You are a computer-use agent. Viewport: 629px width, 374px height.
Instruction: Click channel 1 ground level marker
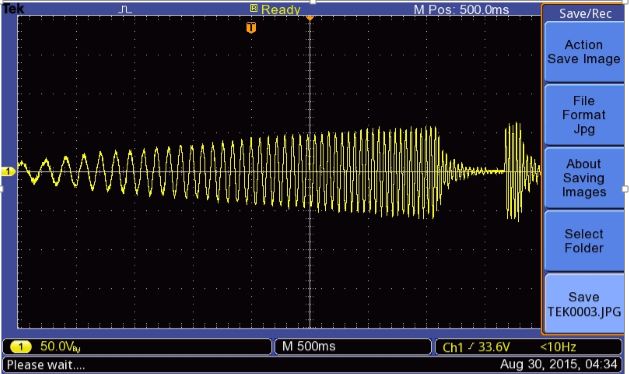pos(8,172)
